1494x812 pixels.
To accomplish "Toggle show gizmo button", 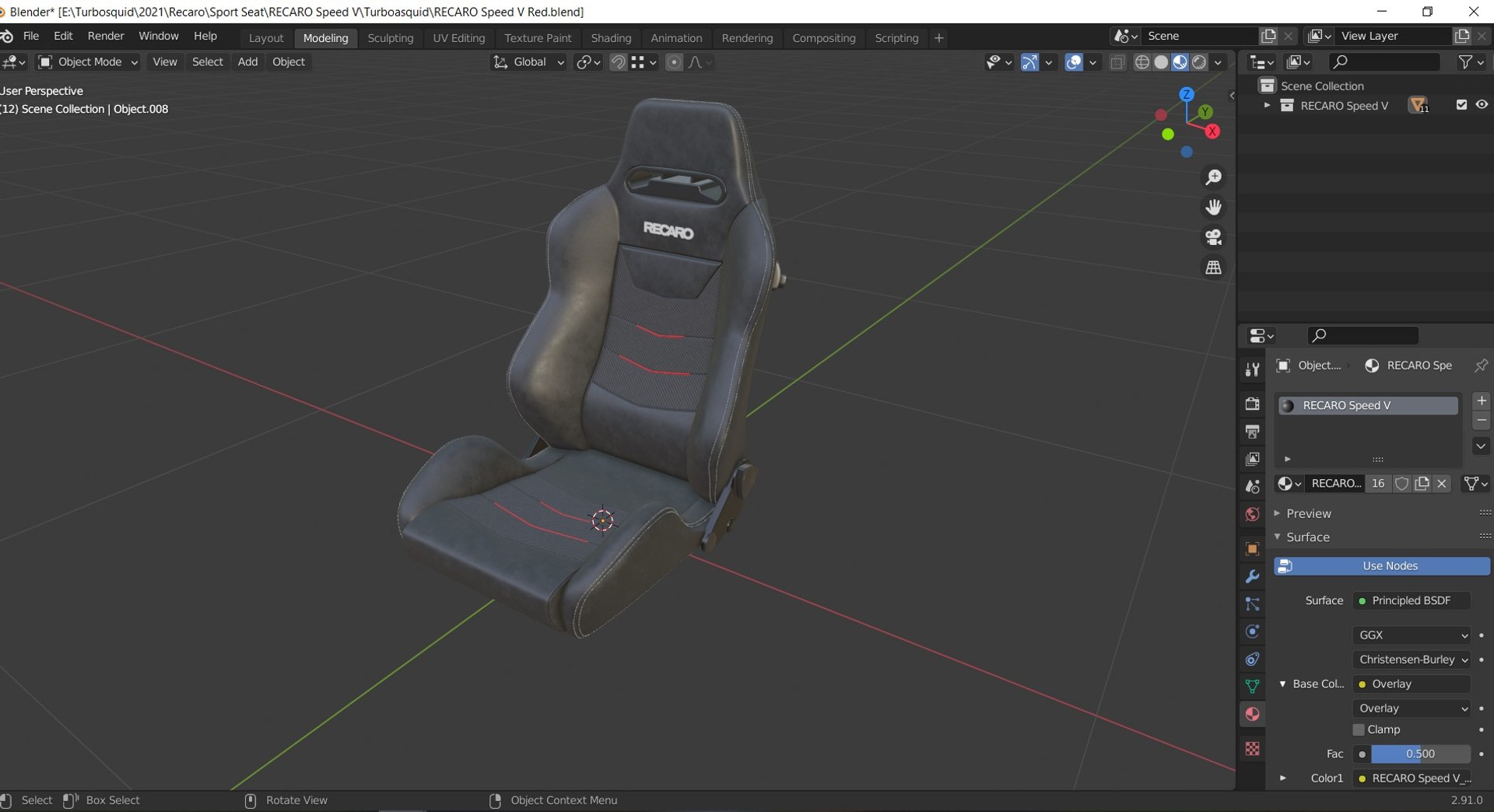I will [1029, 62].
